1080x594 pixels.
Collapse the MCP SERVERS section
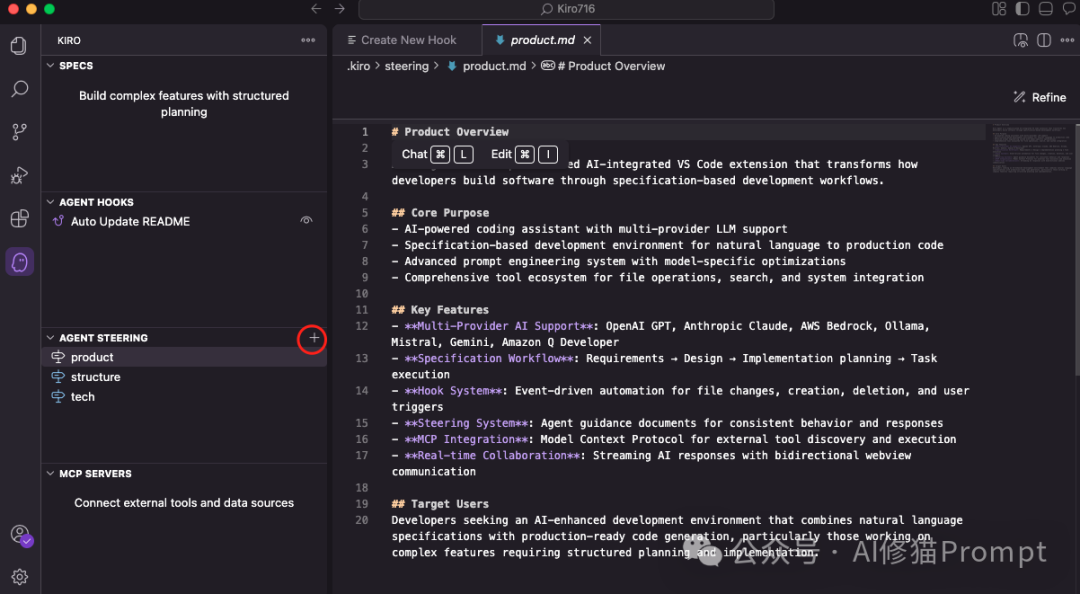pos(50,473)
